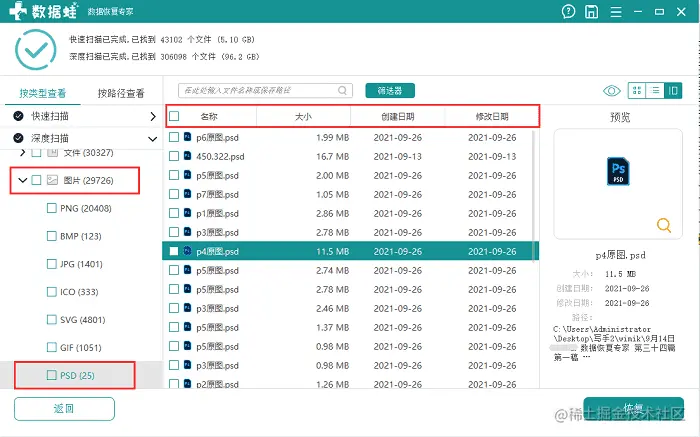Click the 恢复 recover button

[633, 408]
